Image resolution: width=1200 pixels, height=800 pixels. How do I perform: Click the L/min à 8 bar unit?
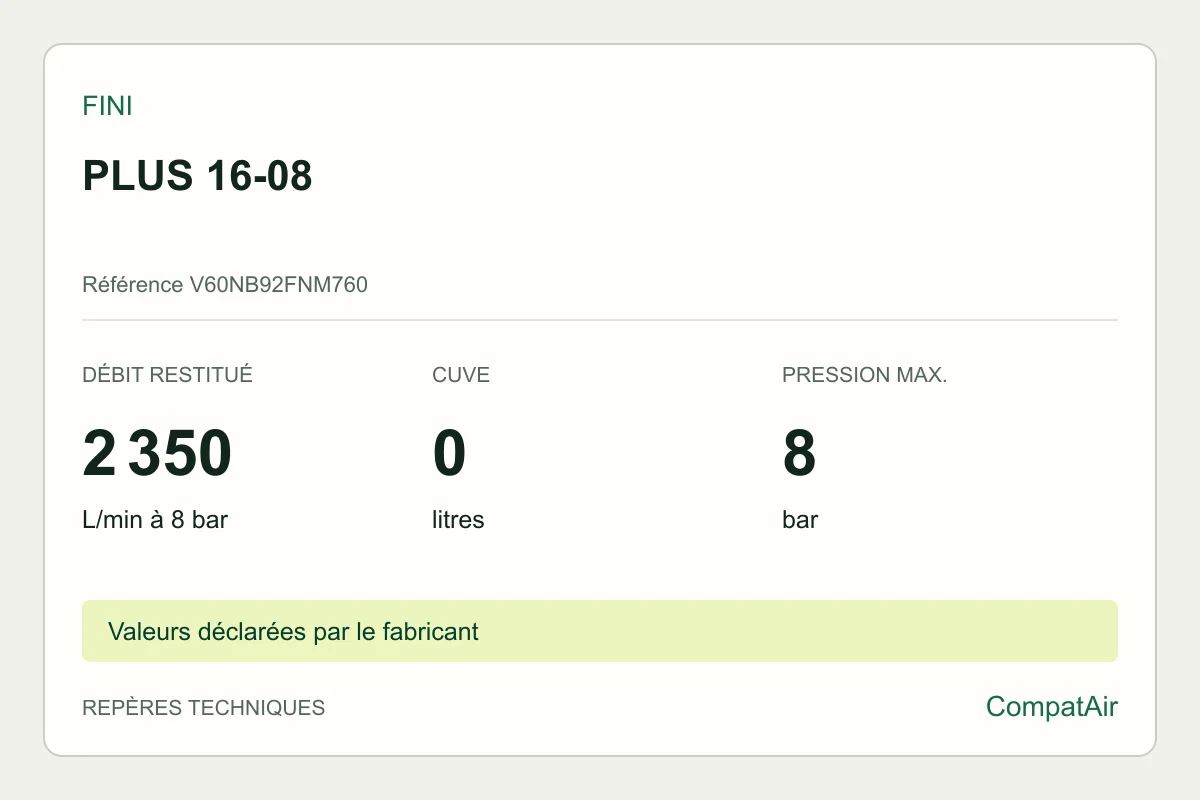[155, 520]
